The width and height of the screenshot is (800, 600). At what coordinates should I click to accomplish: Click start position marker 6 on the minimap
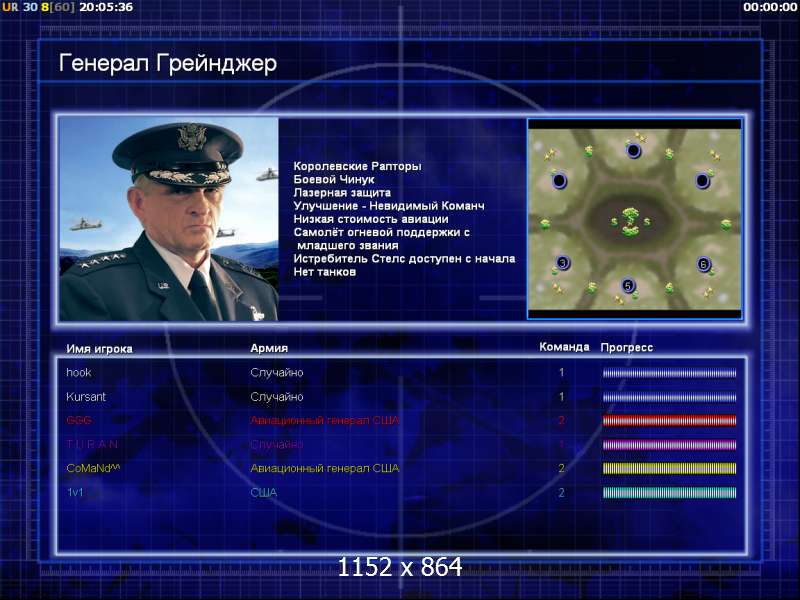[704, 264]
